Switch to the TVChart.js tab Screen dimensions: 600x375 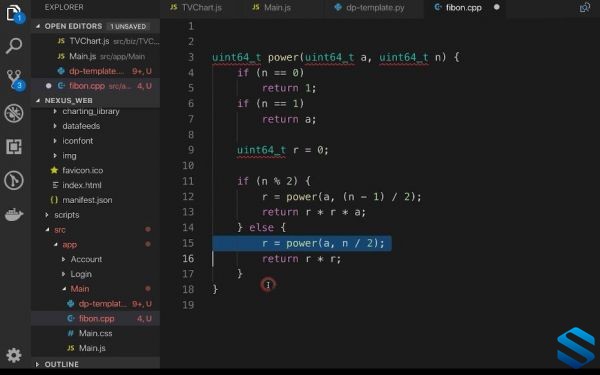[196, 7]
